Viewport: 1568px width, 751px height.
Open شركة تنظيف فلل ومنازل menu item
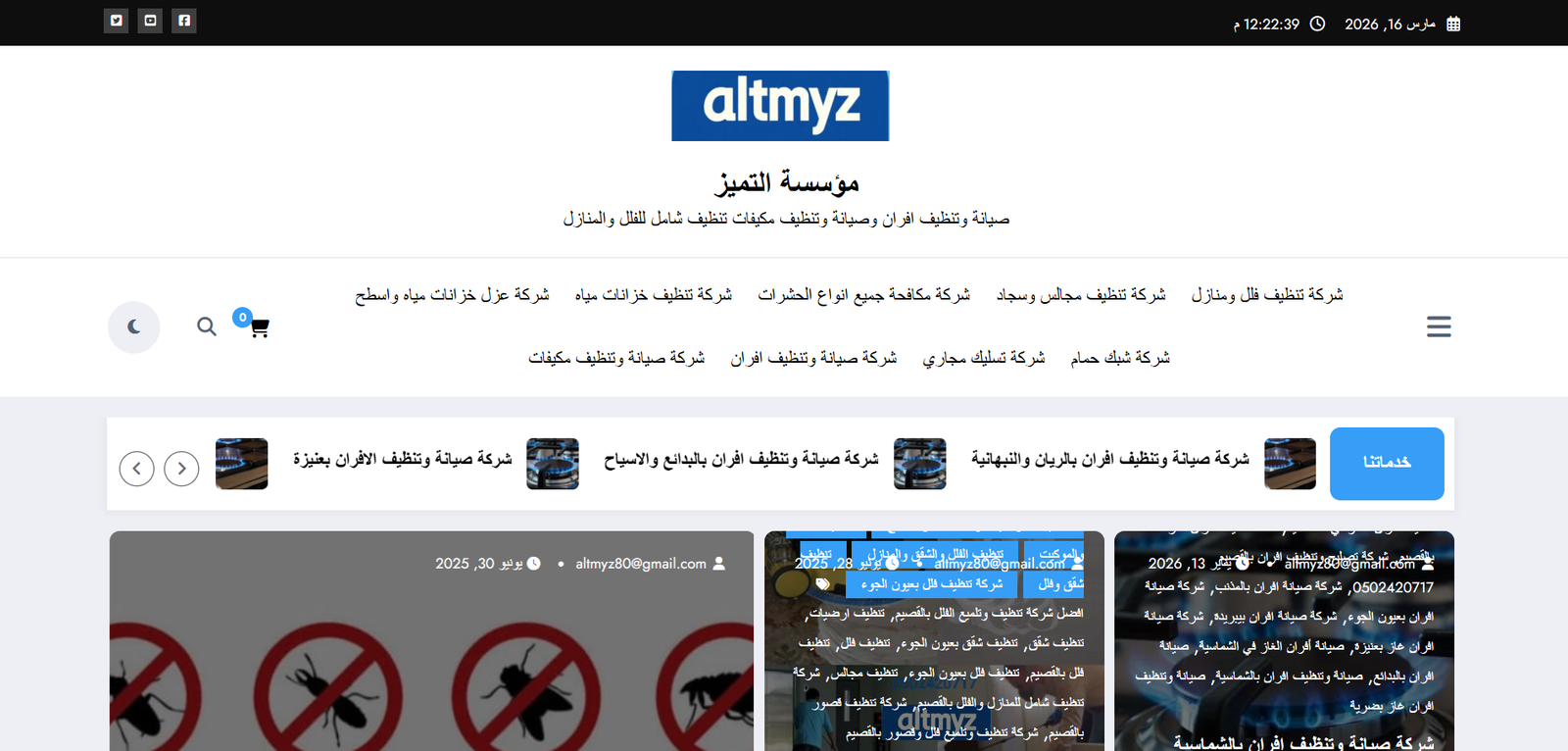click(x=1266, y=294)
